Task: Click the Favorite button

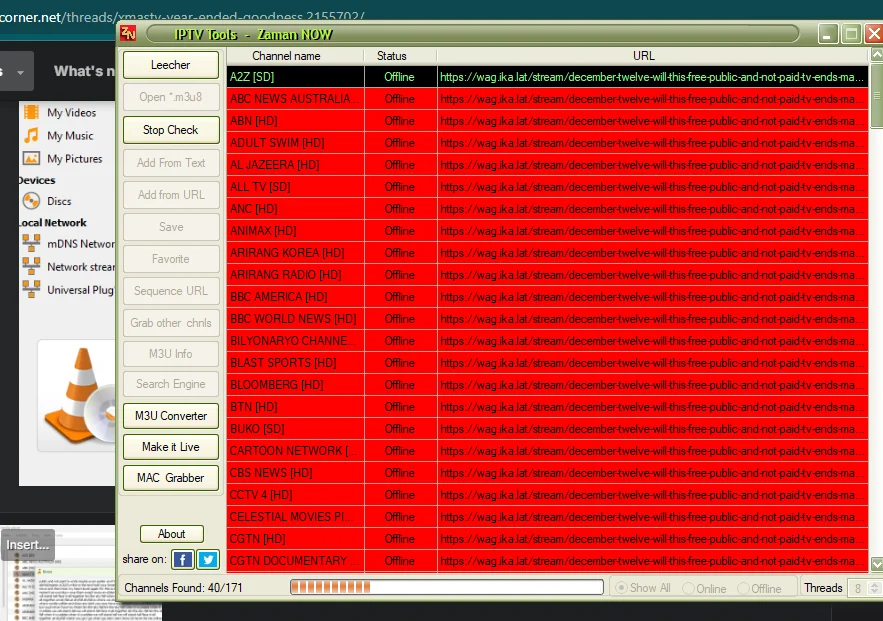Action: 171,259
